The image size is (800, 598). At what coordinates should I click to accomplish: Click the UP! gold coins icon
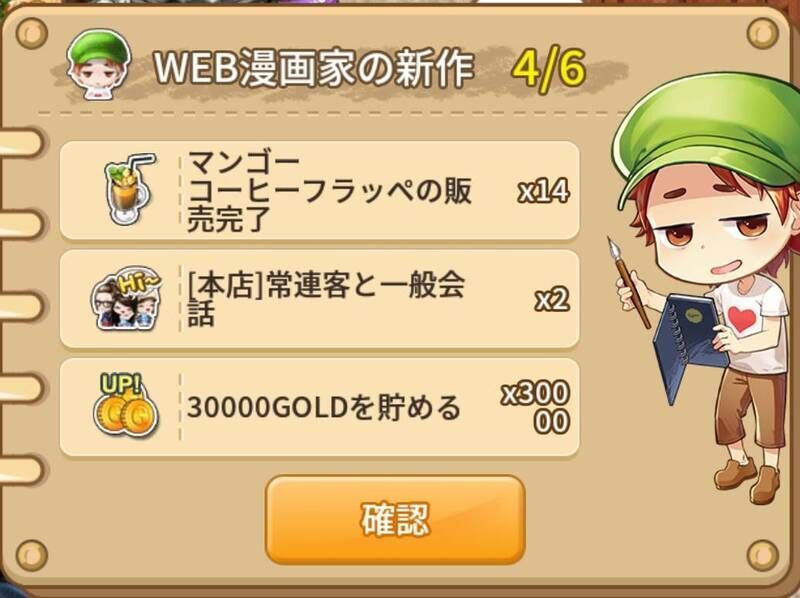click(126, 406)
